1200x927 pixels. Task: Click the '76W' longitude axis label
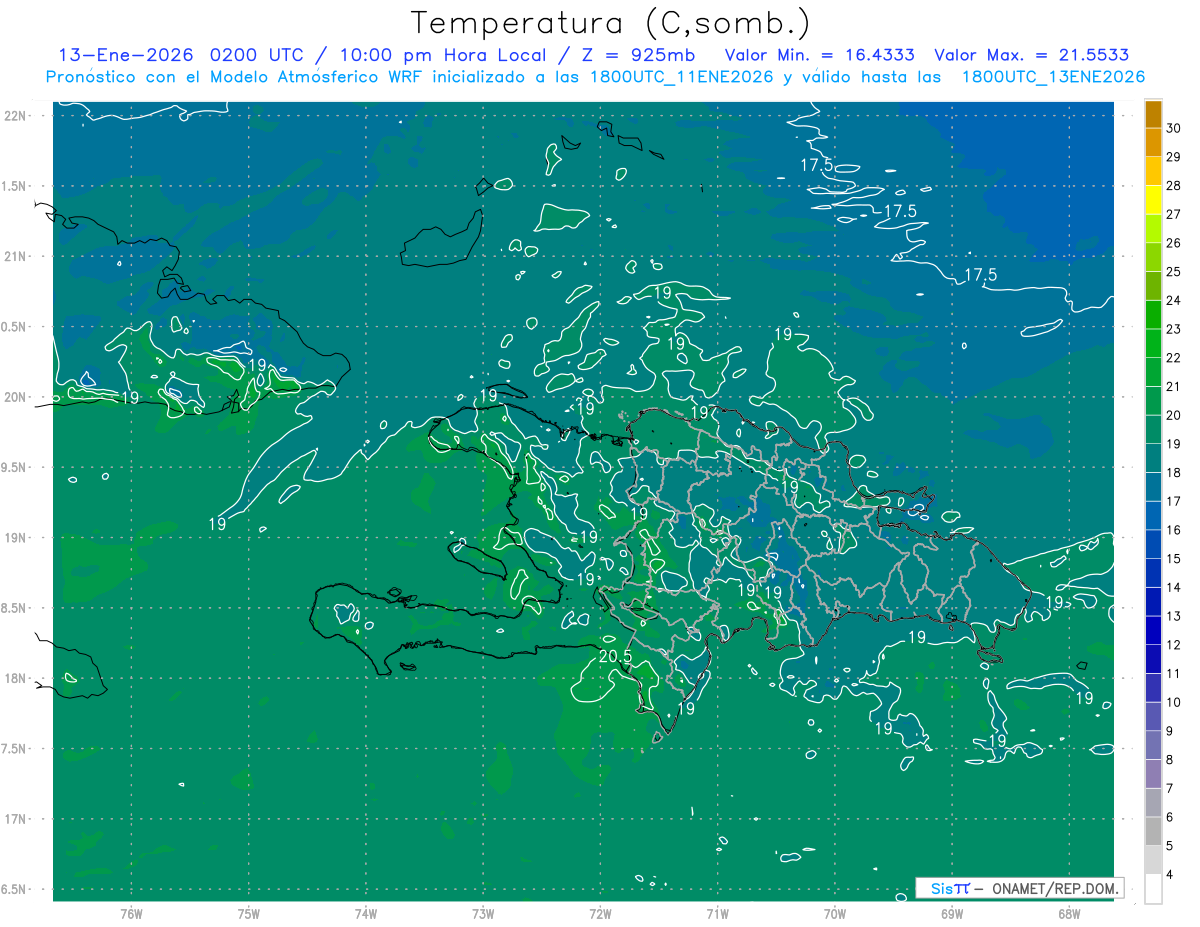(131, 914)
